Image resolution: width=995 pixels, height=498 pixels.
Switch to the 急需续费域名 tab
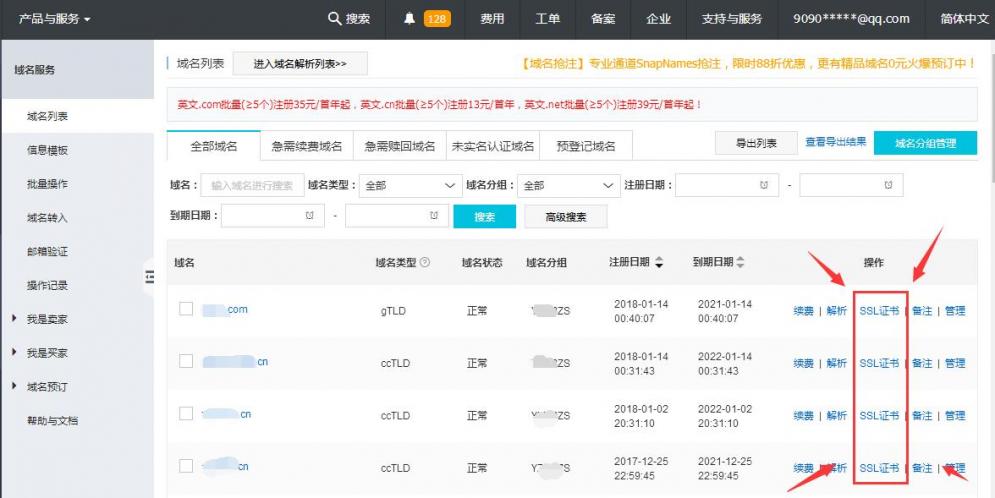point(307,146)
